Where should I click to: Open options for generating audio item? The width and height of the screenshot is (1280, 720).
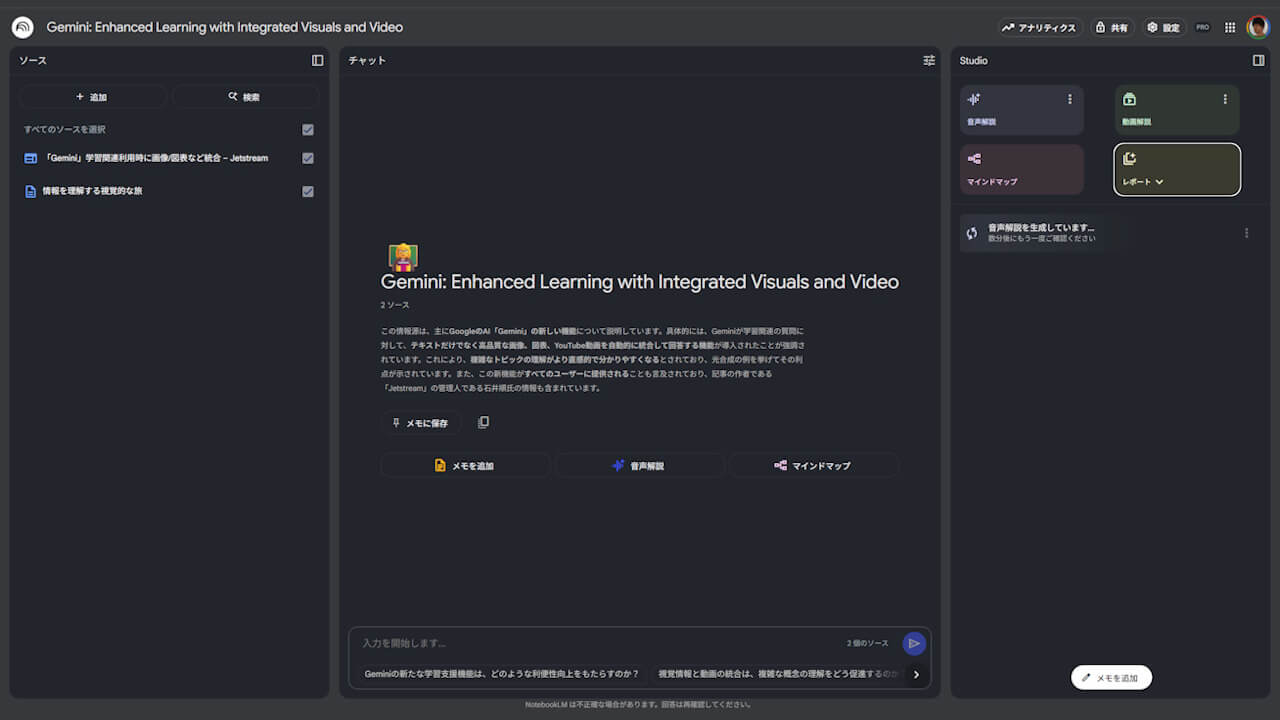(x=1246, y=233)
